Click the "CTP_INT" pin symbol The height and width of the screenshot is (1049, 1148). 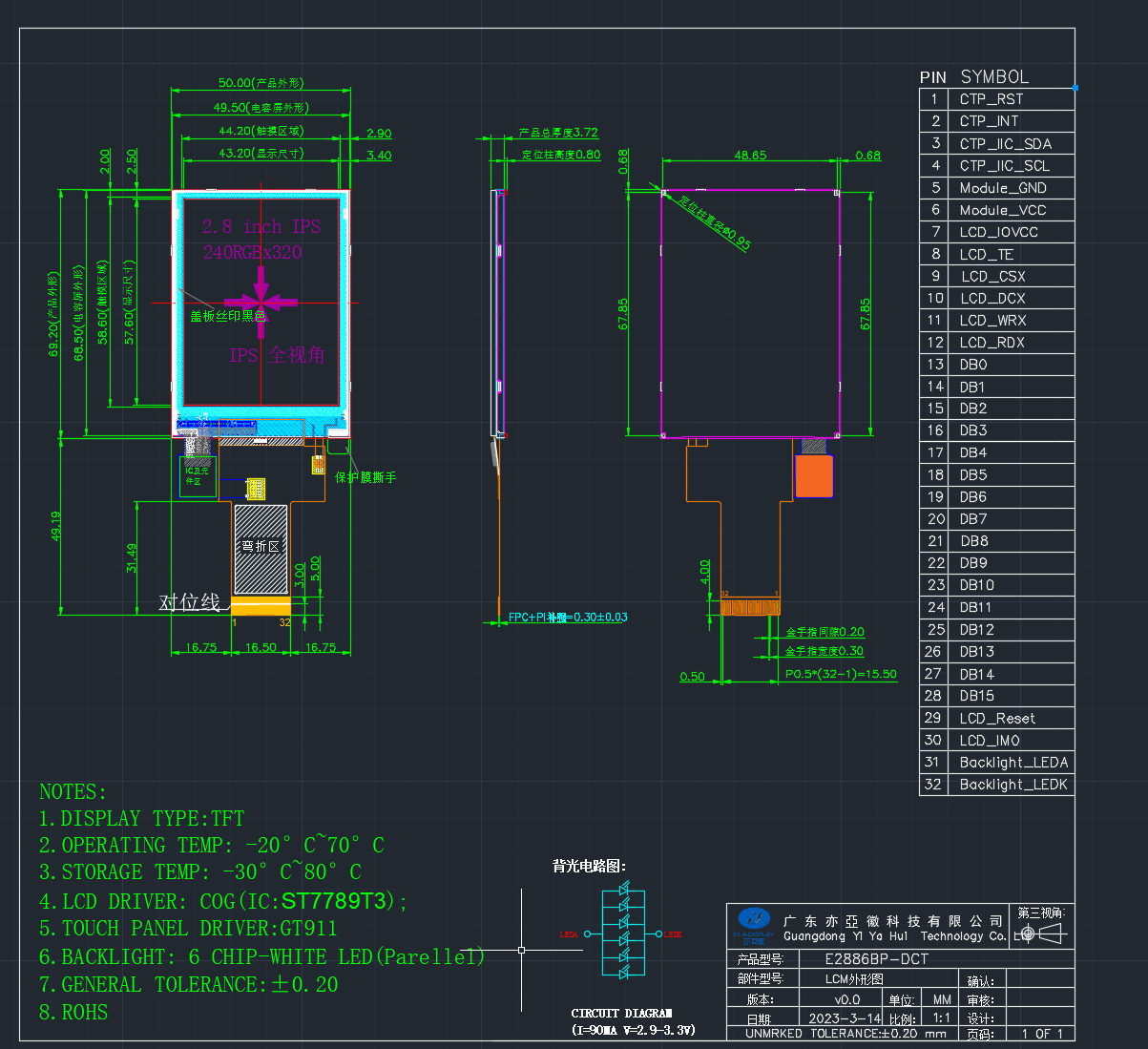point(989,121)
